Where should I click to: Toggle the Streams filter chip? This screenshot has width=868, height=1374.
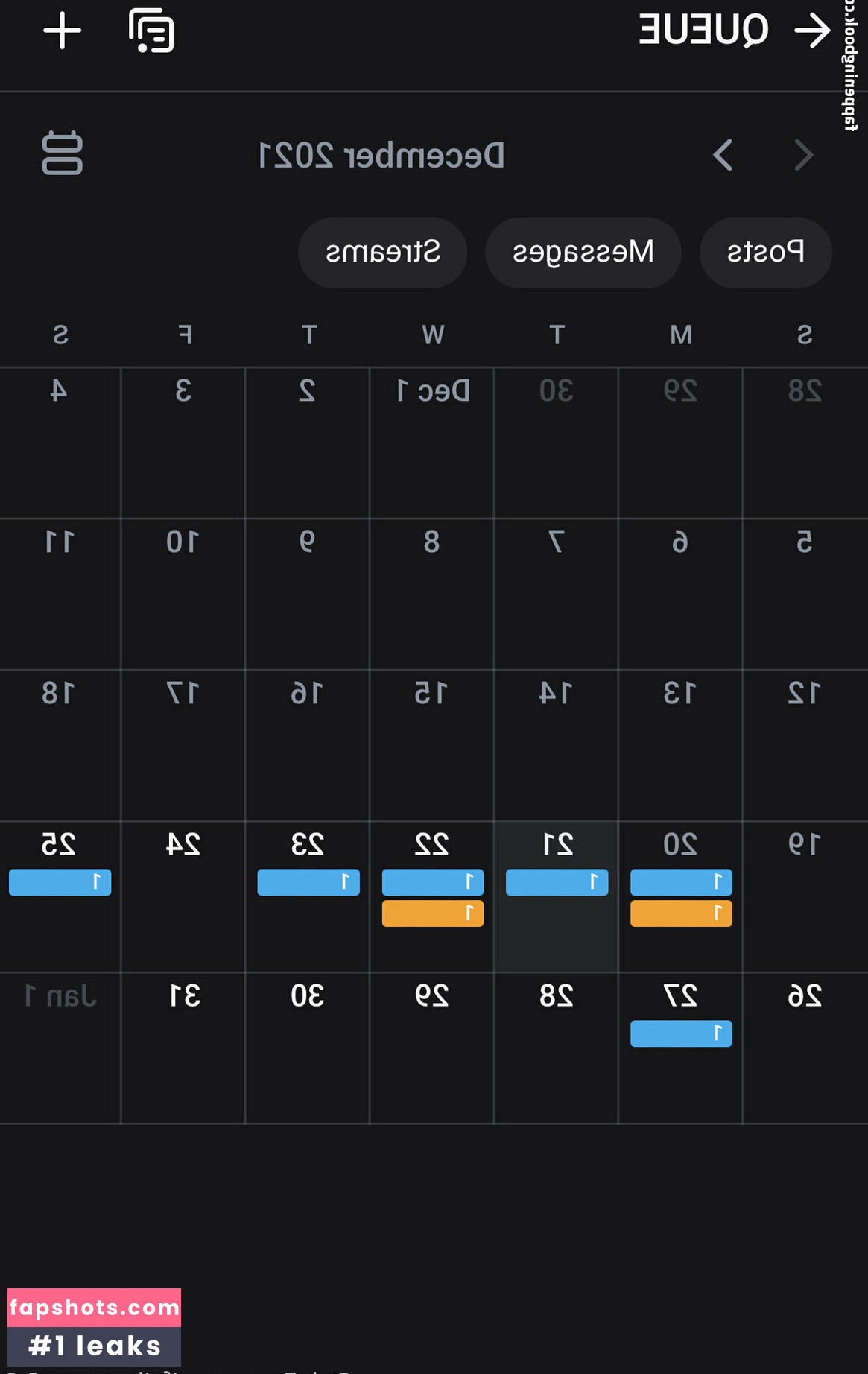(383, 253)
